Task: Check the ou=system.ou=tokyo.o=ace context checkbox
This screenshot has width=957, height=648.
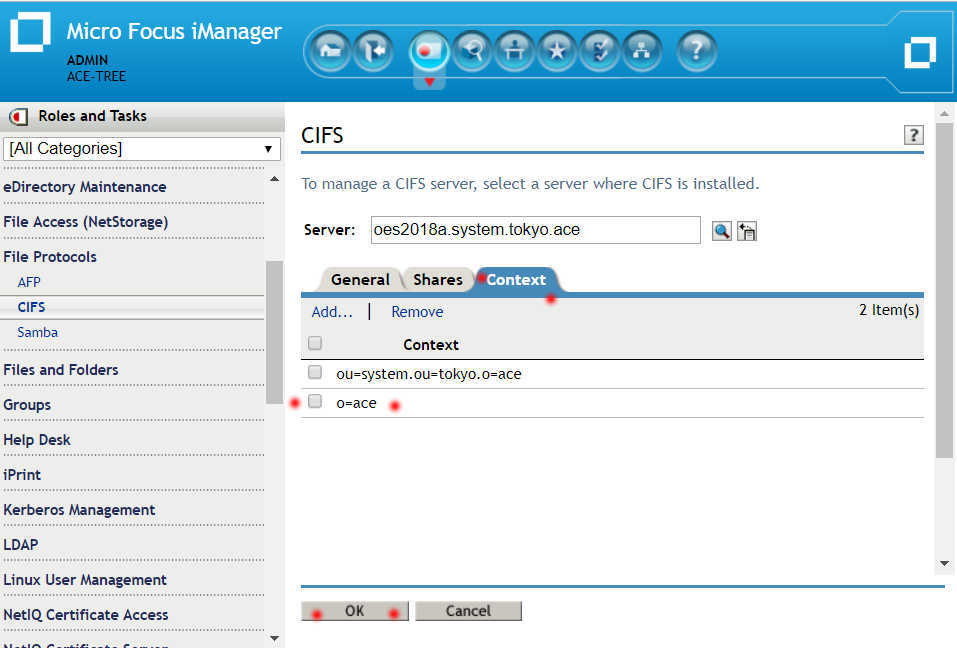Action: point(315,372)
